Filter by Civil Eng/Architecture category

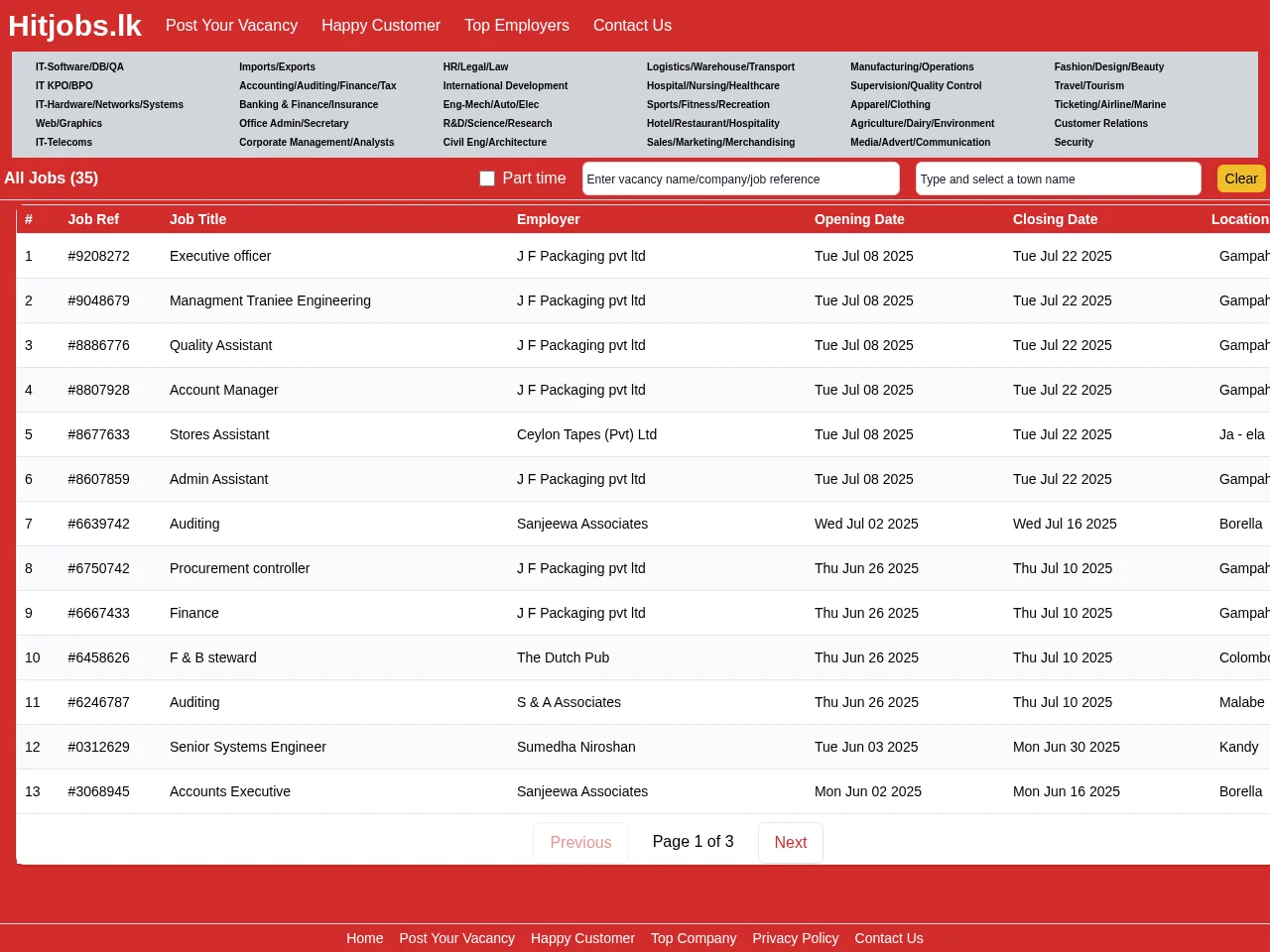tap(494, 142)
